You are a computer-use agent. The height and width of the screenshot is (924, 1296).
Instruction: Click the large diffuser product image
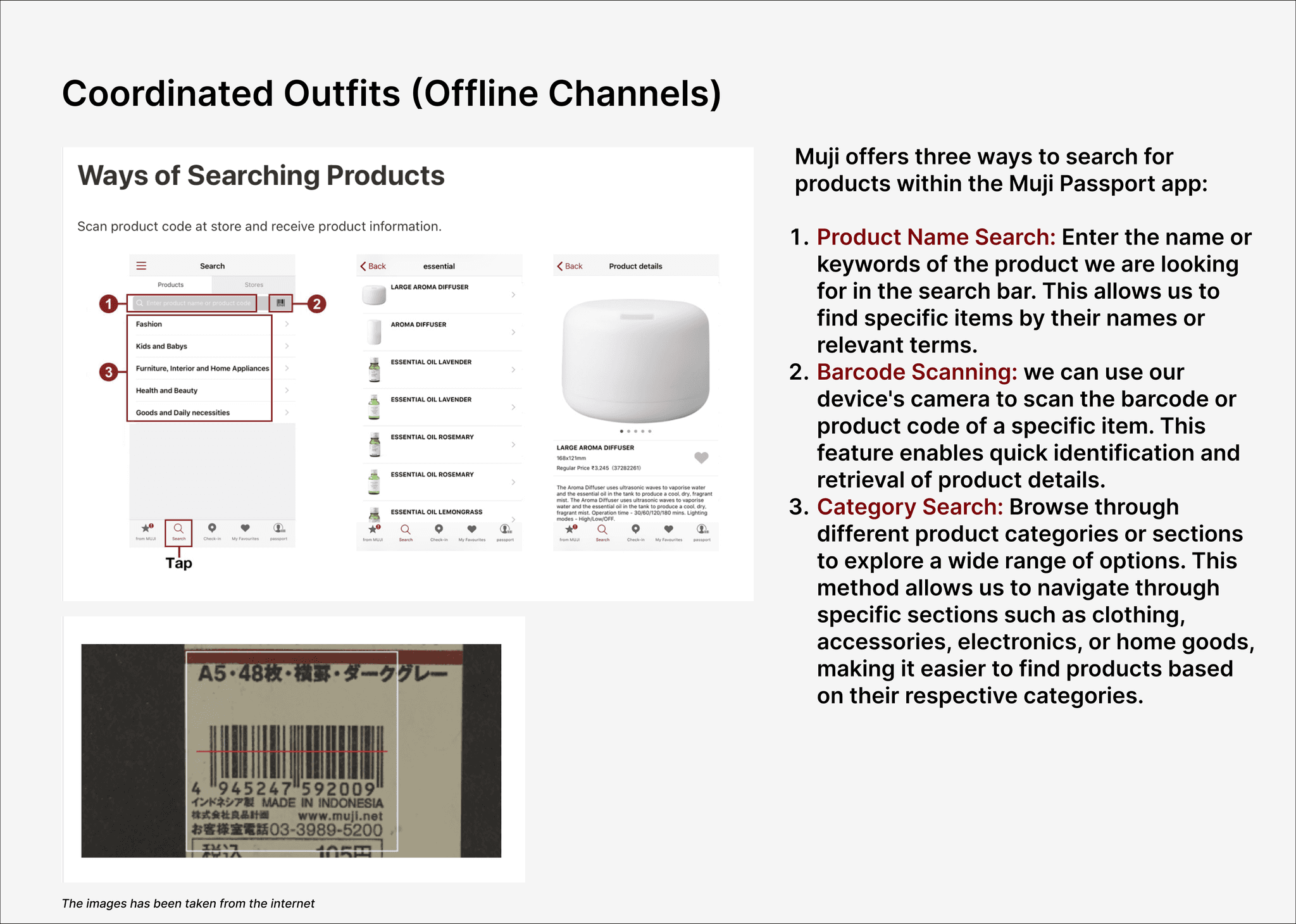(636, 361)
